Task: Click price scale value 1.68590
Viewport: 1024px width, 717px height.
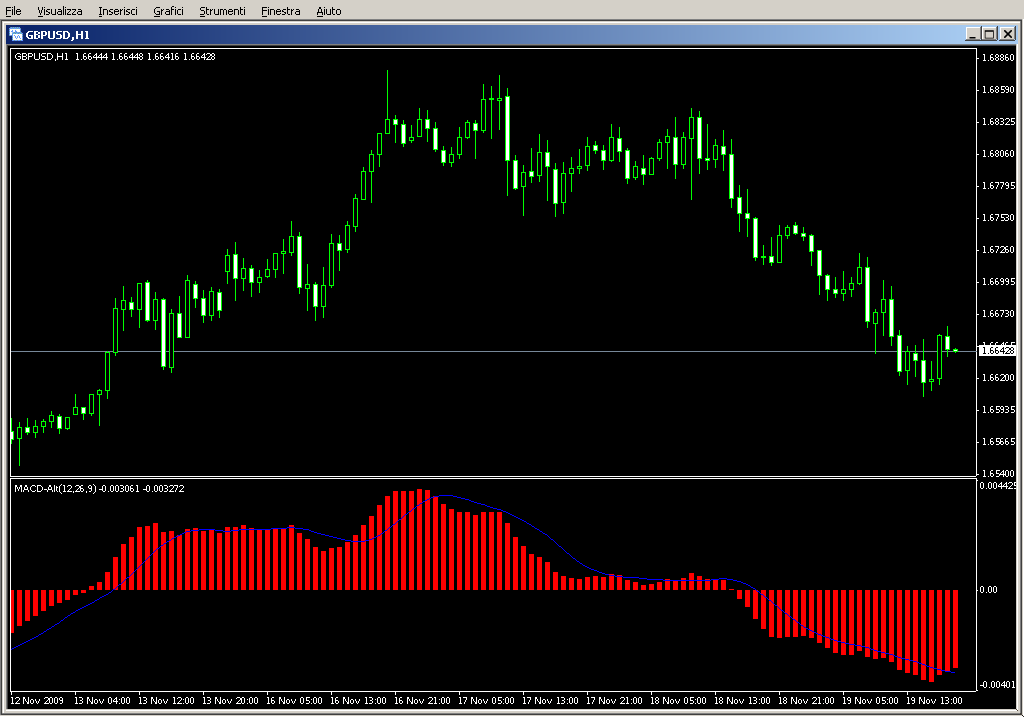Action: (x=999, y=89)
